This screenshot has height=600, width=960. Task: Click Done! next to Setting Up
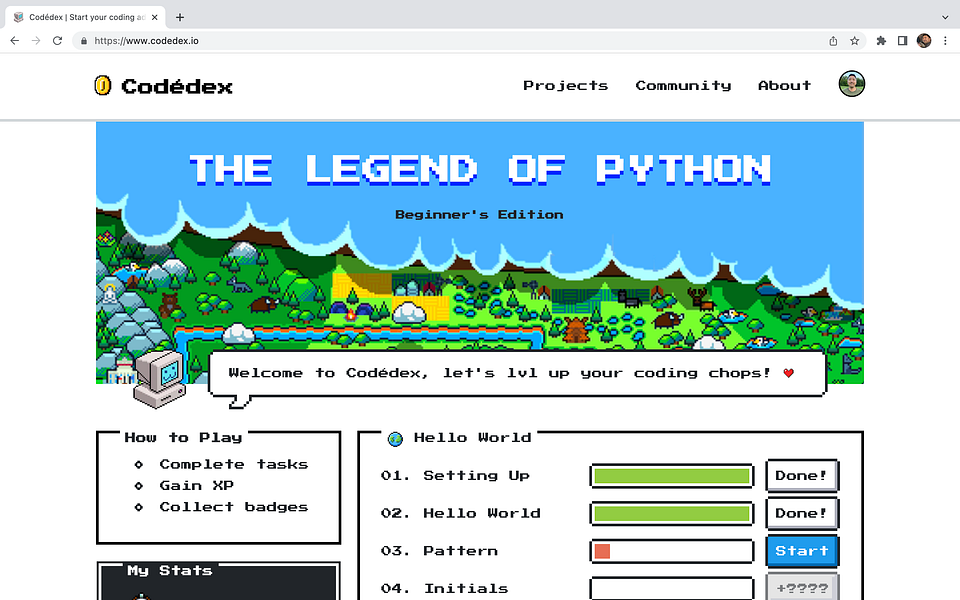(802, 475)
